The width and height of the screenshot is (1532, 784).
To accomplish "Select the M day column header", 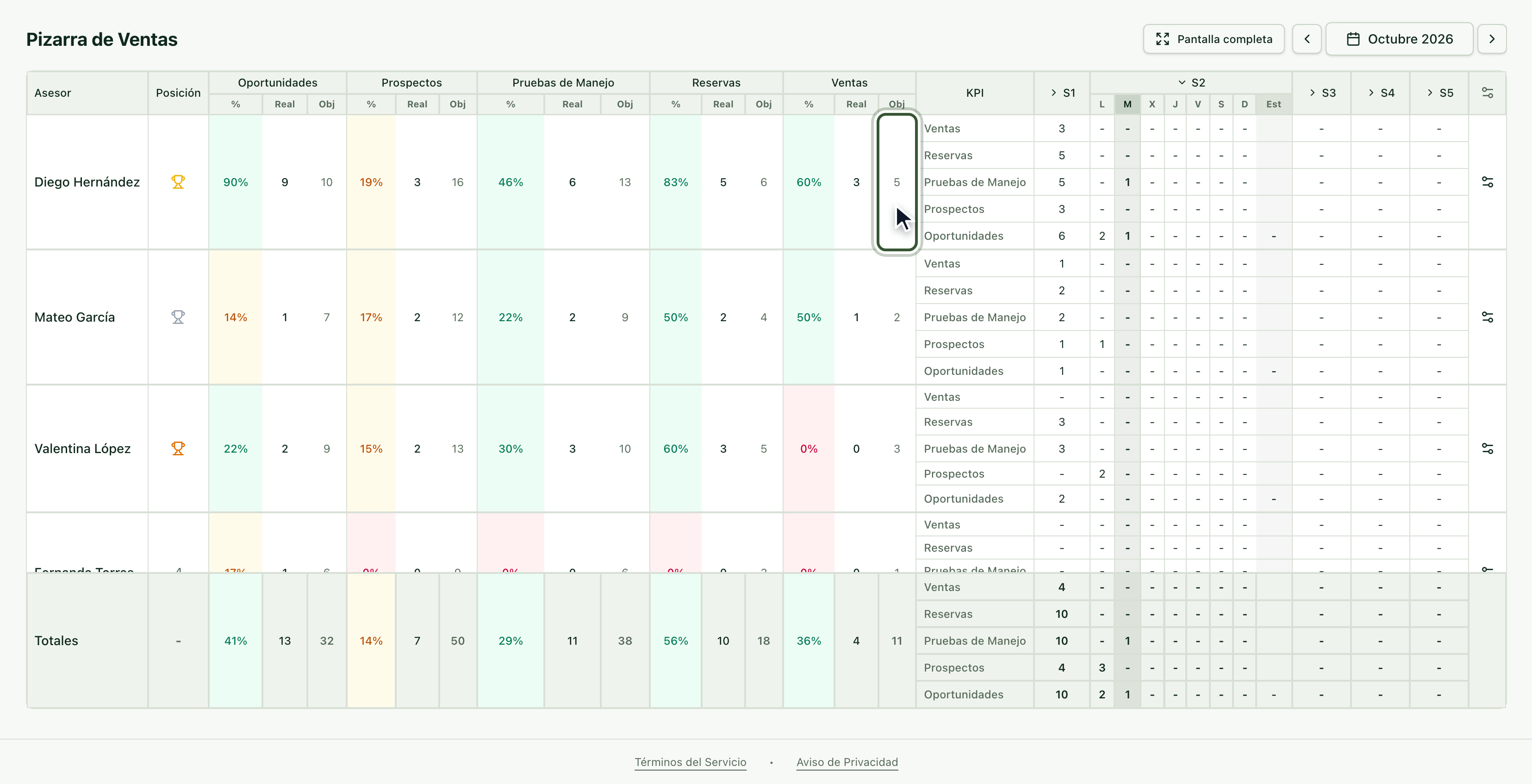I will [1127, 104].
